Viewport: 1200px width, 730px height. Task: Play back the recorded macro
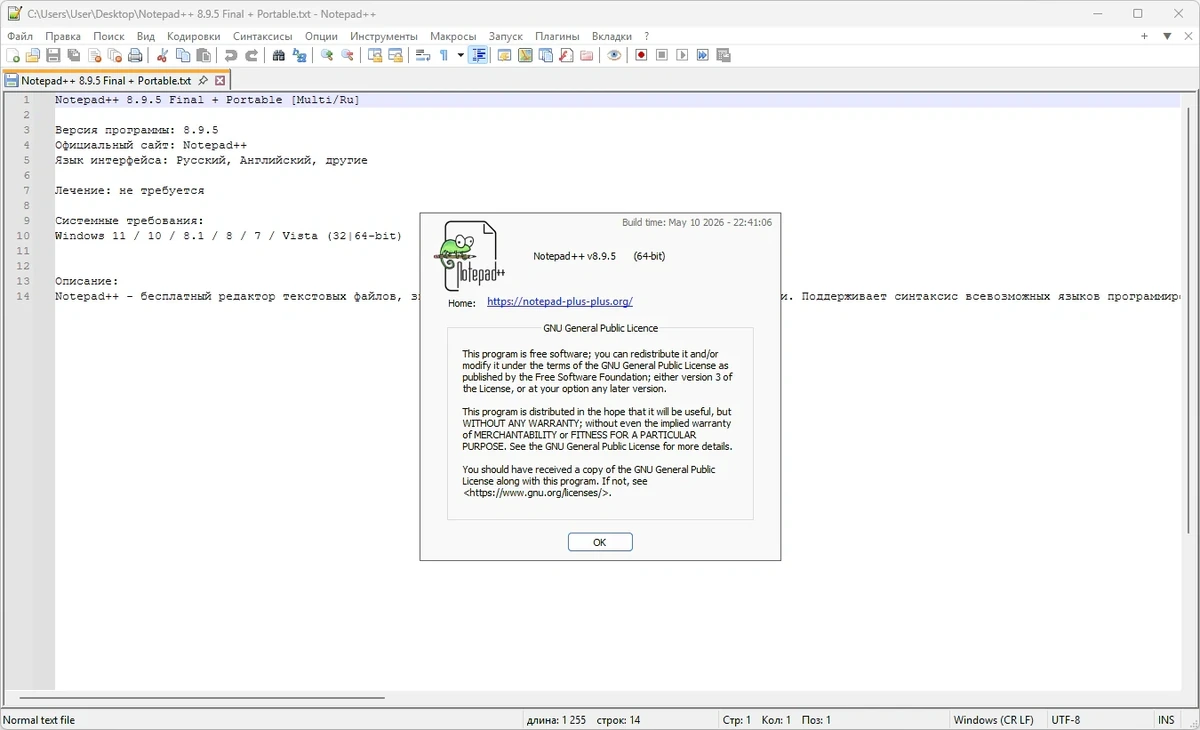pos(682,55)
